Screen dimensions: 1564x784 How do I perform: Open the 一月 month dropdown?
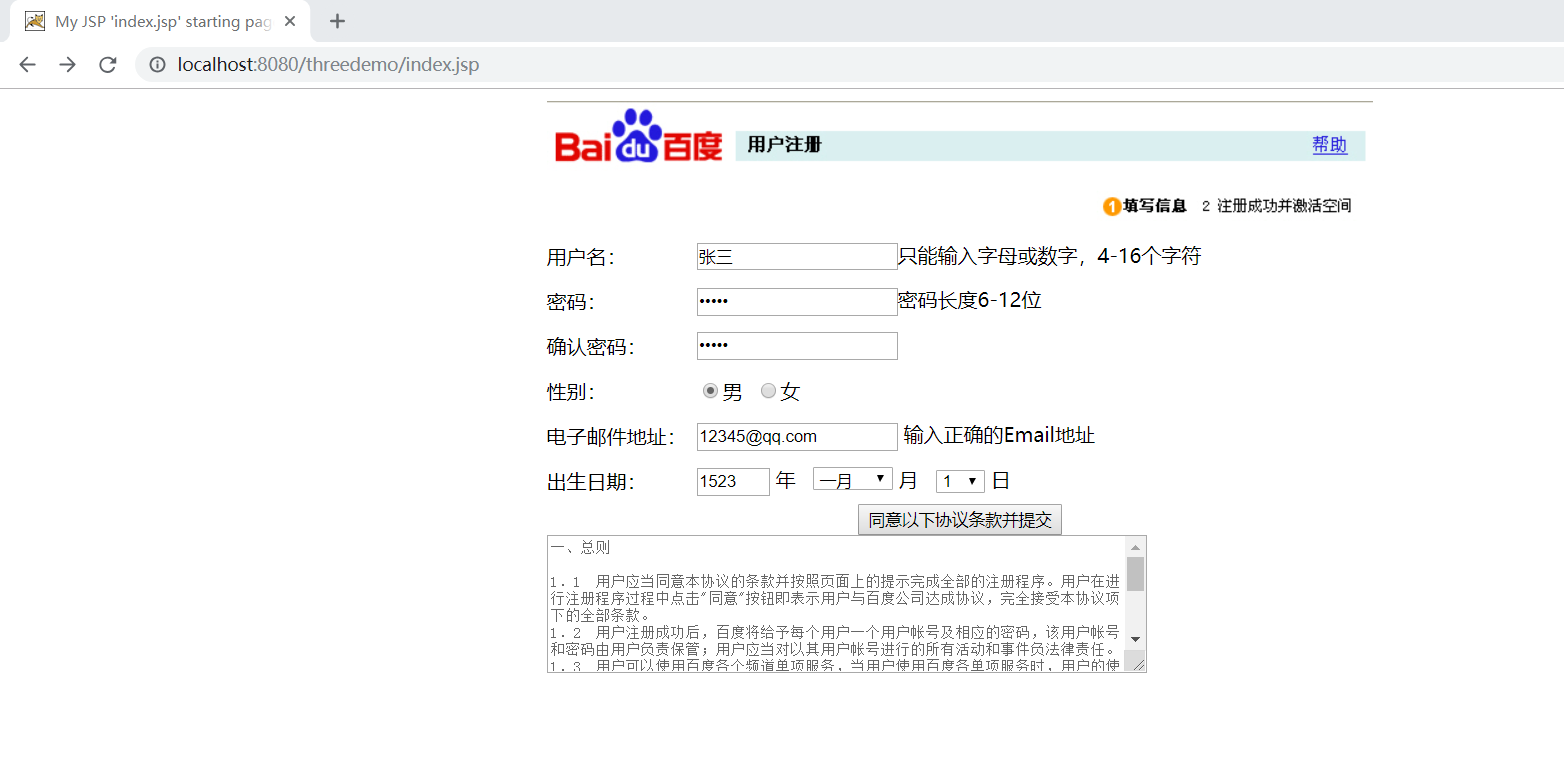(853, 481)
